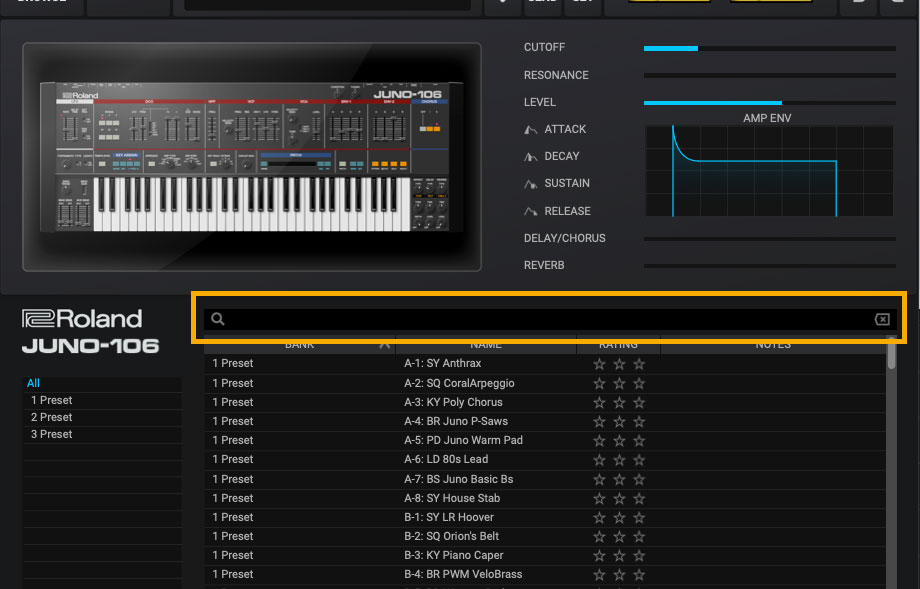This screenshot has height=589, width=920.
Task: Load preset A-6: LD 80s Lead
Action: [446, 459]
